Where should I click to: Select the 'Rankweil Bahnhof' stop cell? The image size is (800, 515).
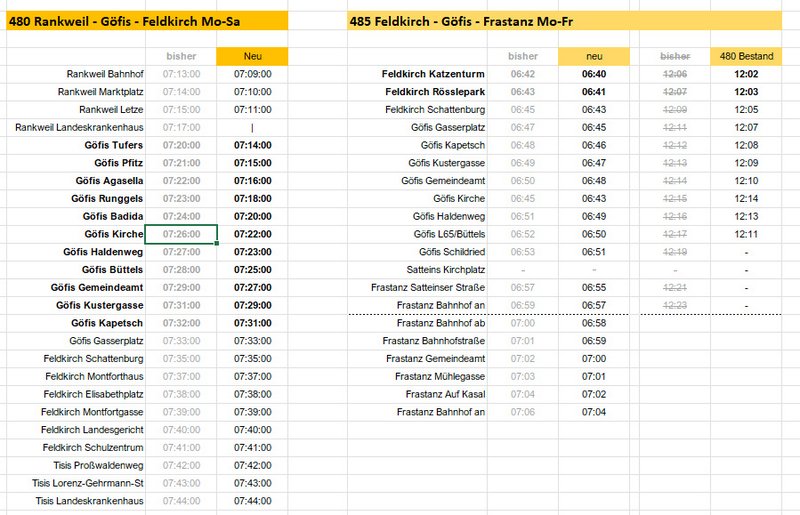coord(76,74)
